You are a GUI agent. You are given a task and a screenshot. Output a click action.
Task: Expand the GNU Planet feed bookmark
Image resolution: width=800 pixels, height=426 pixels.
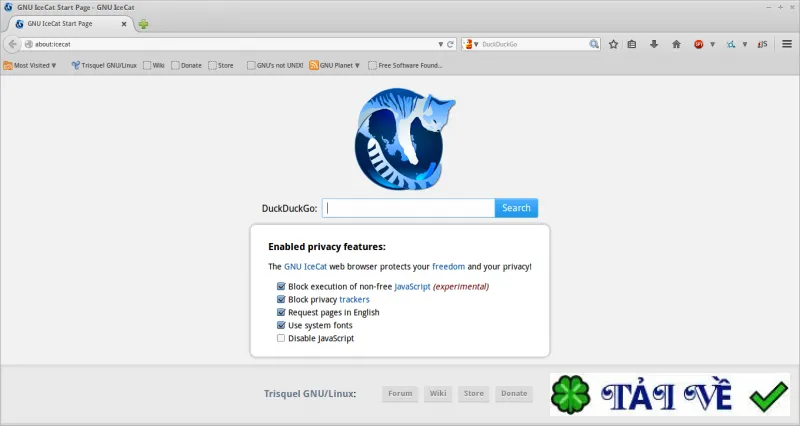[x=335, y=65]
